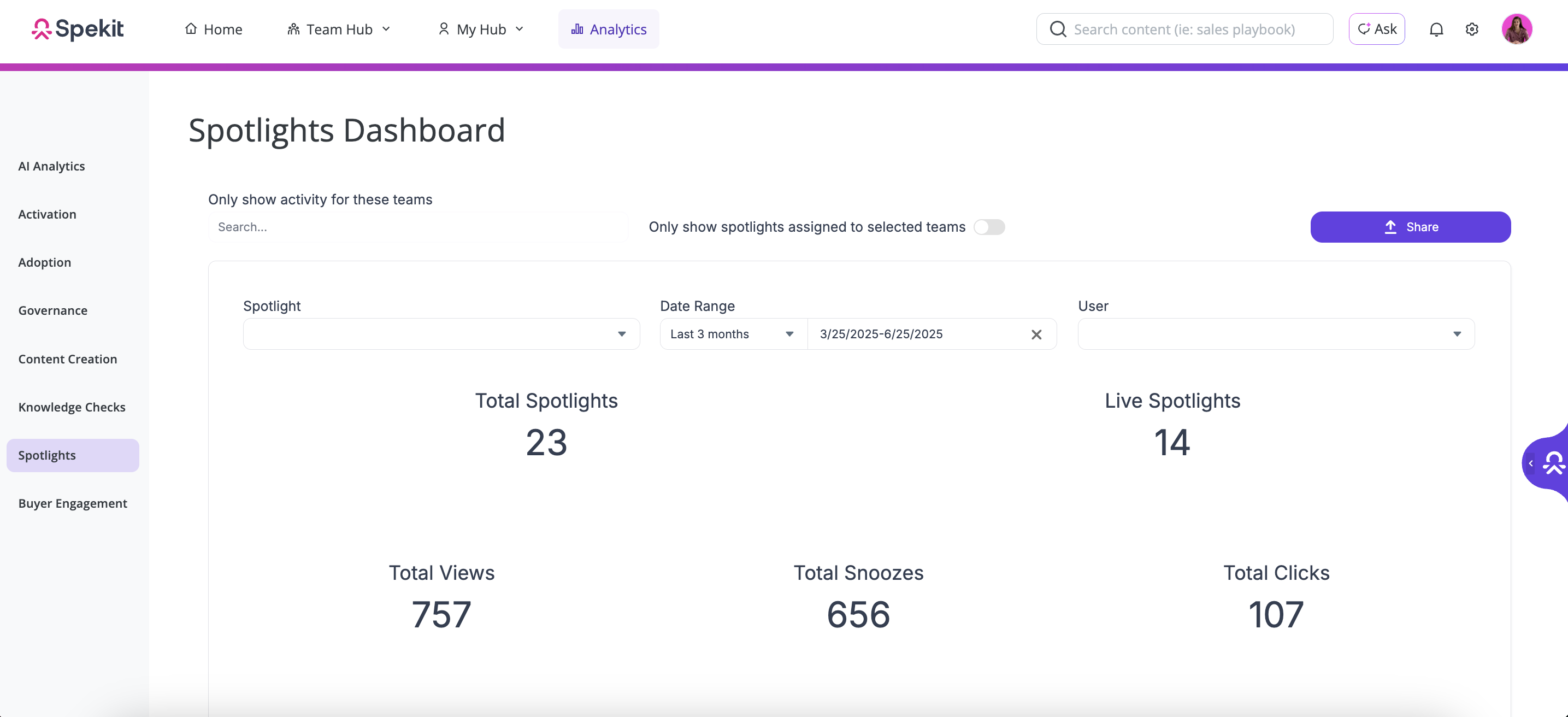
Task: Click the Total Snoozes value 656
Action: (858, 615)
